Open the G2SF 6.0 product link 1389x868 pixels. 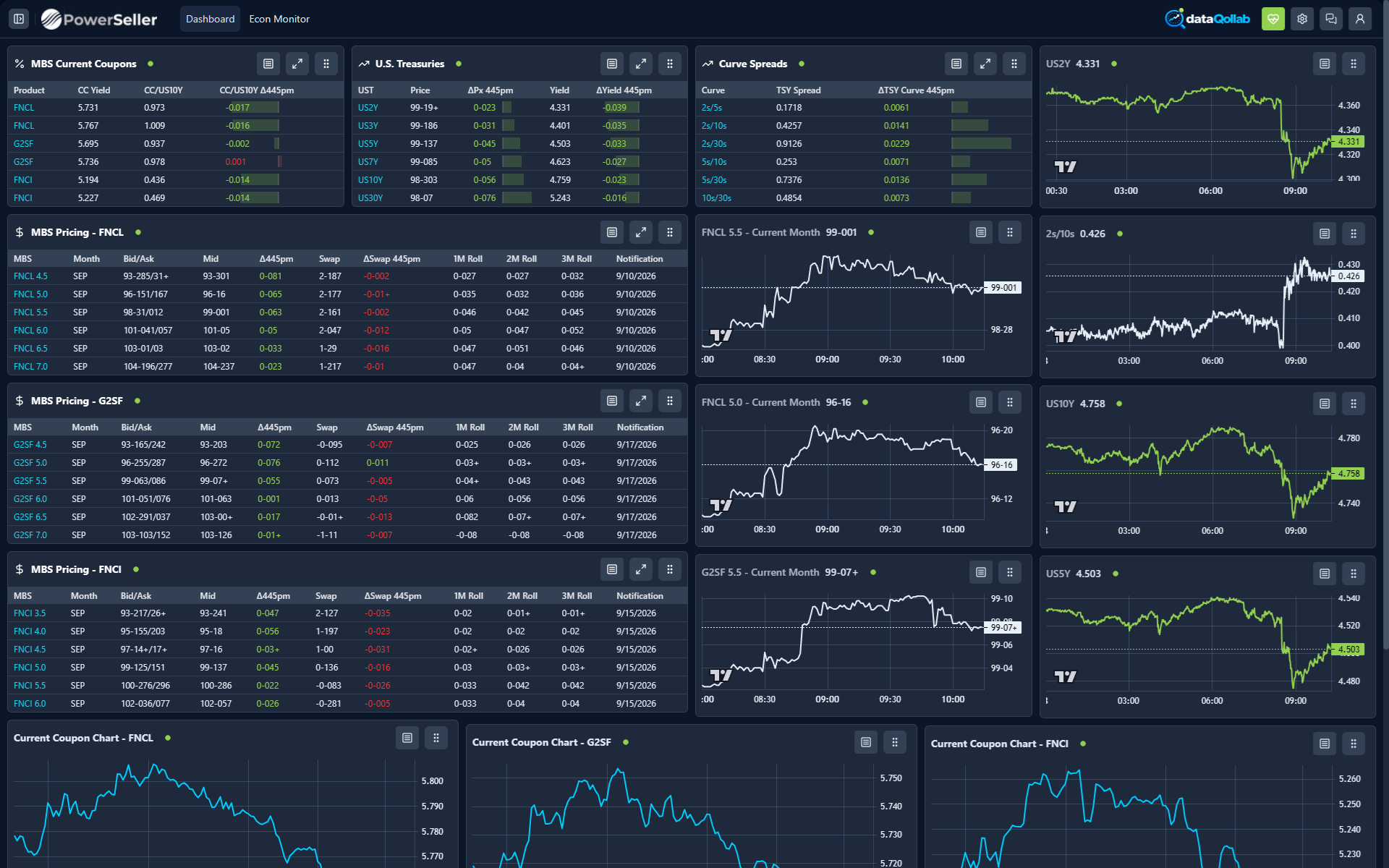30,499
